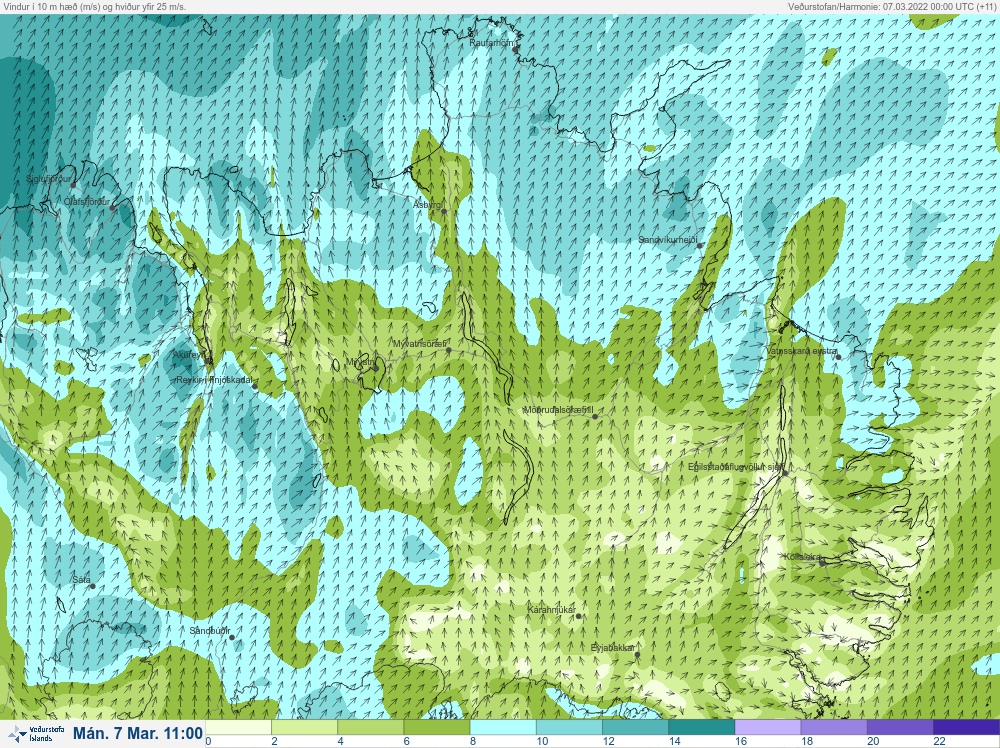
Task: Select the 18–20 m/s purple swatch
Action: [x=834, y=728]
